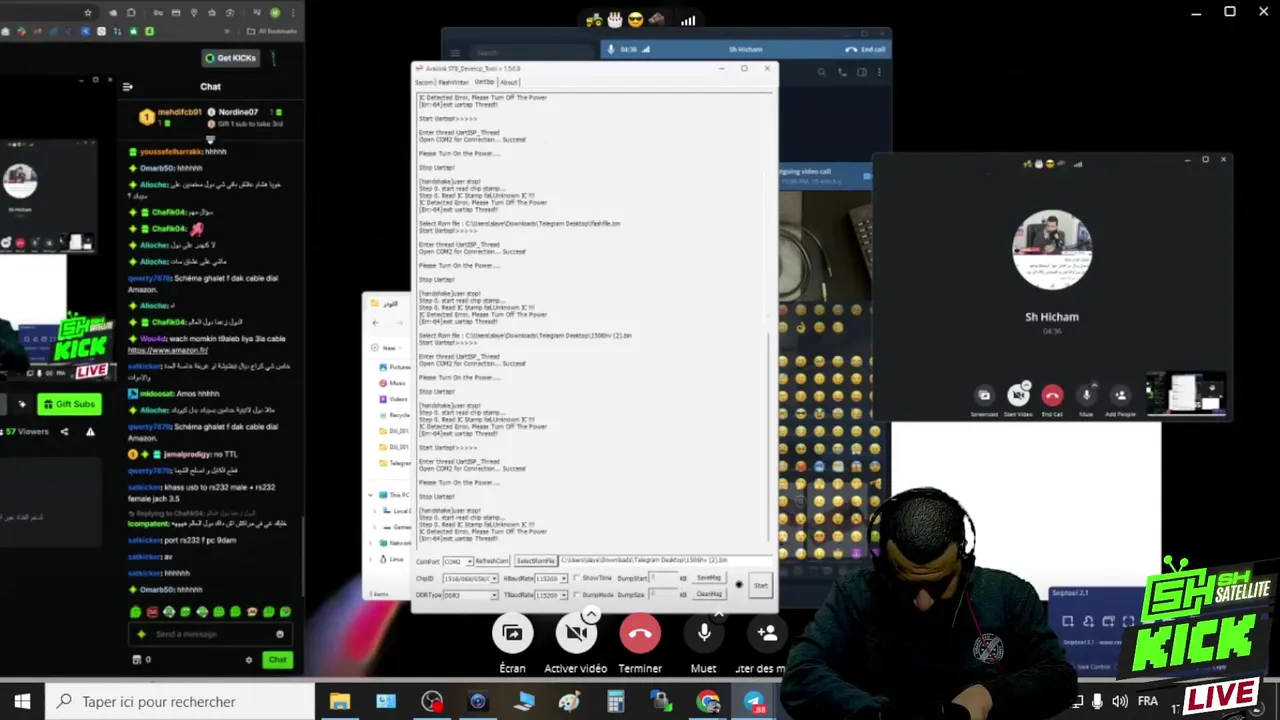This screenshot has width=1280, height=720.
Task: Click Screencast icon in Sh Hicham call window
Action: click(984, 395)
